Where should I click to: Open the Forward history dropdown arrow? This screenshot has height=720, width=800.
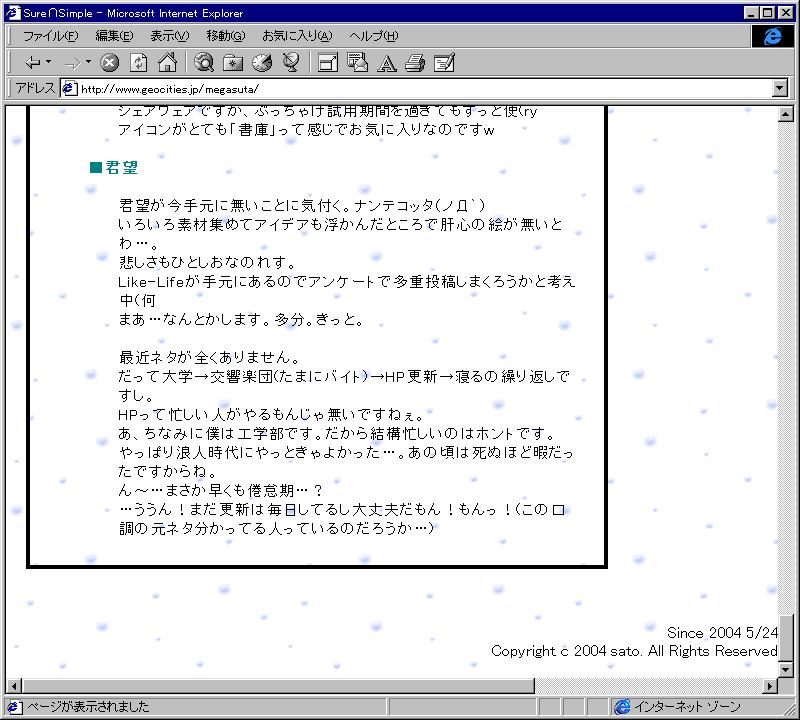click(88, 62)
